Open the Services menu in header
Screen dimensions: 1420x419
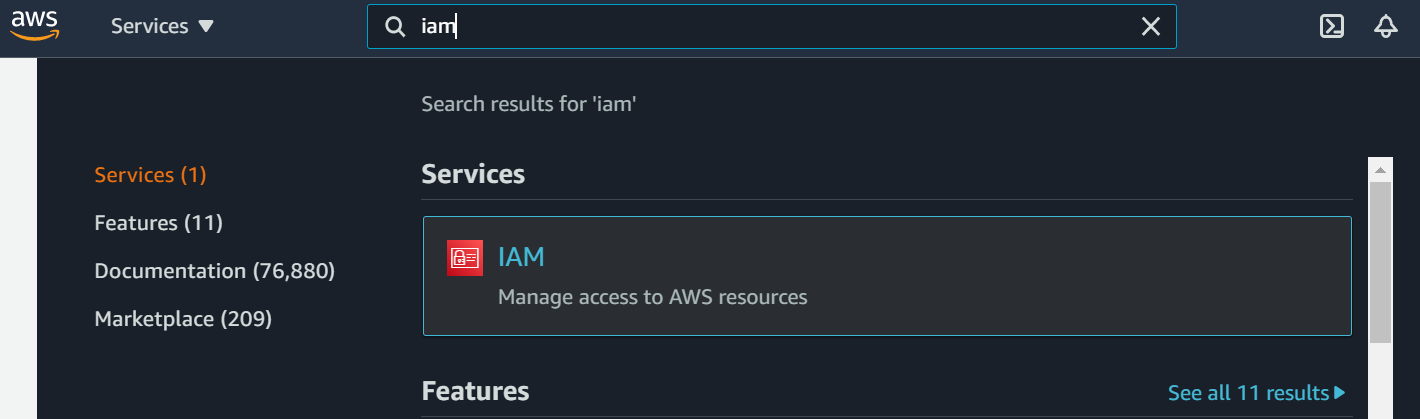(x=162, y=27)
